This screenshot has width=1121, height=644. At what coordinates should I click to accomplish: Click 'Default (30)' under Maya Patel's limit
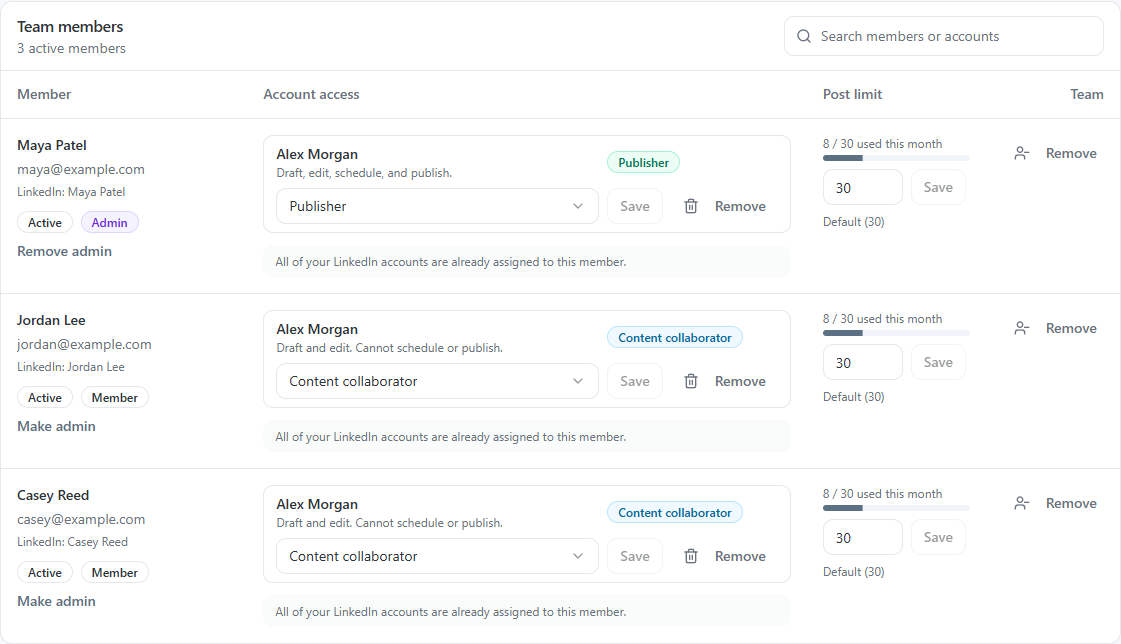854,222
